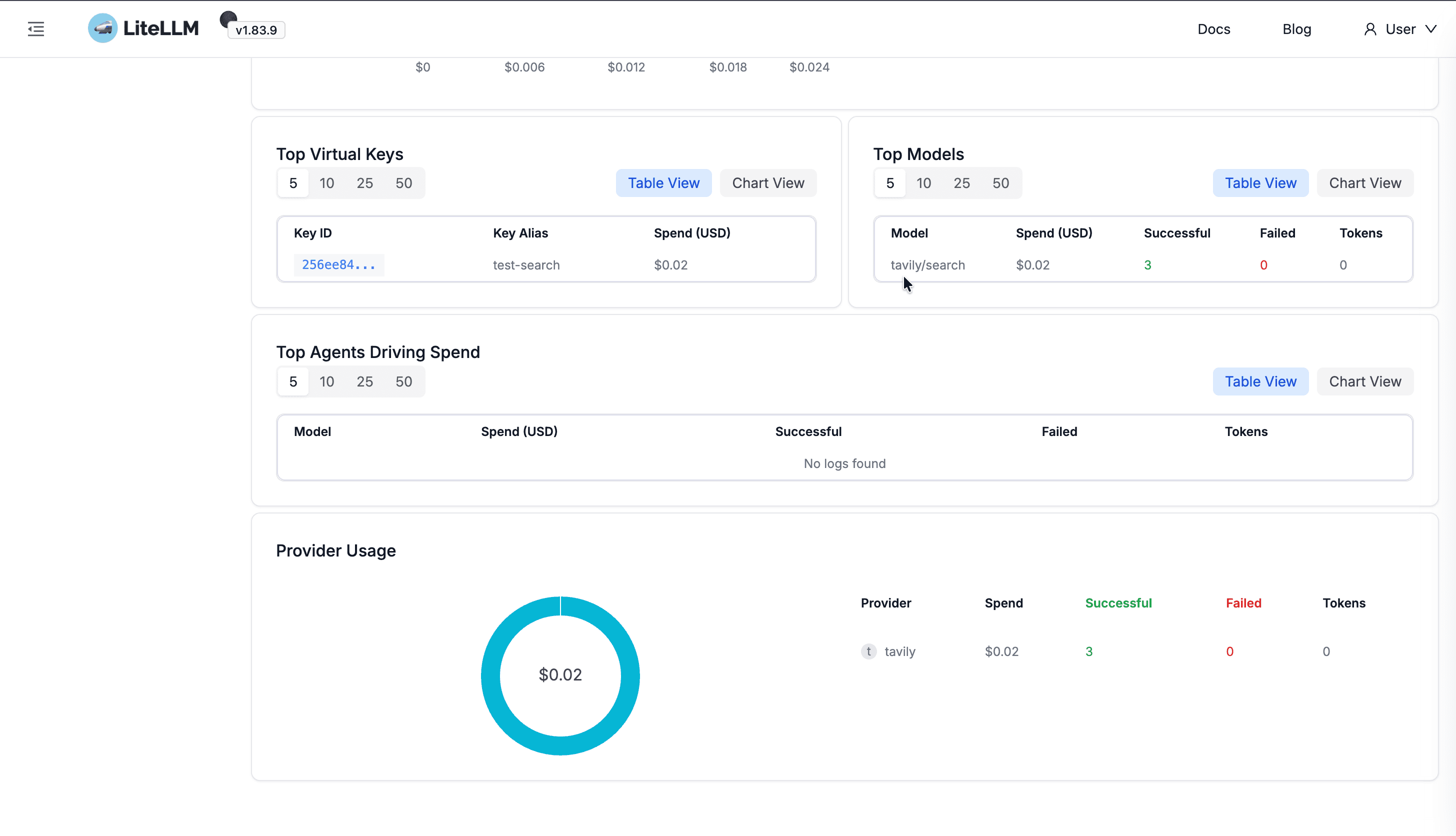Viewport: 1456px width, 836px height.
Task: Set Top Virtual Keys limit to 10
Action: click(326, 183)
